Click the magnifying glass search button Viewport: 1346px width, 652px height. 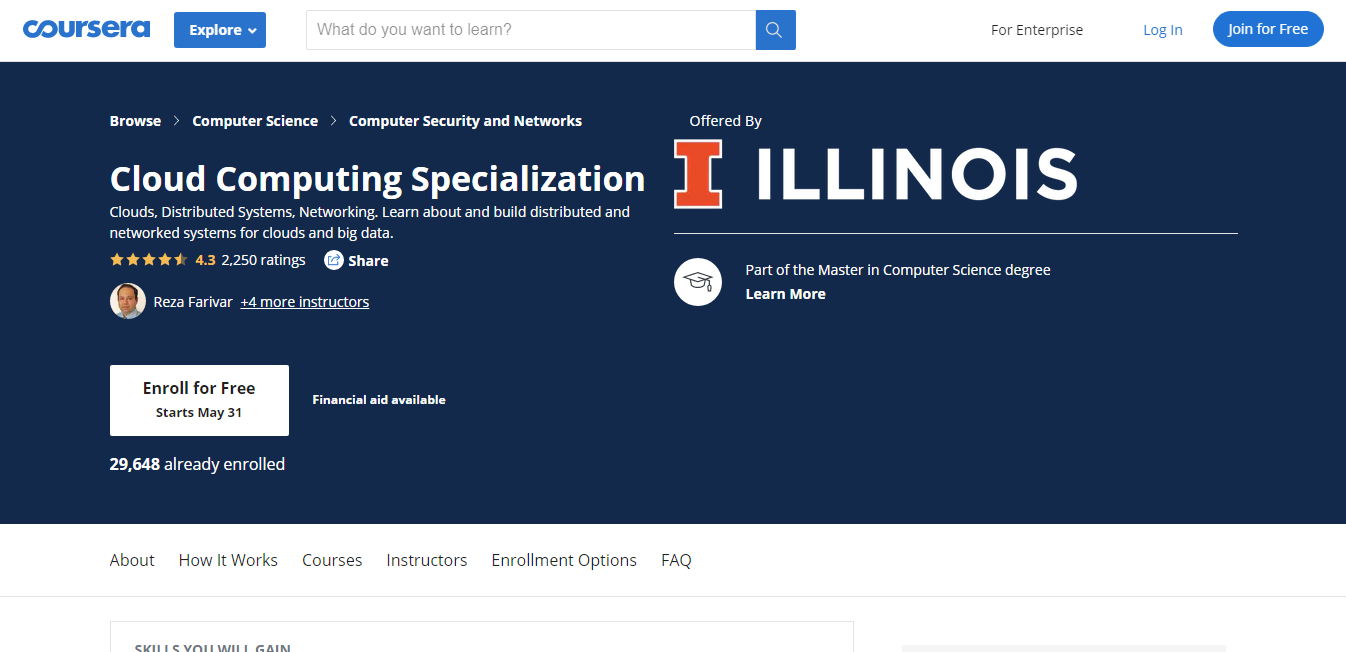pos(775,30)
